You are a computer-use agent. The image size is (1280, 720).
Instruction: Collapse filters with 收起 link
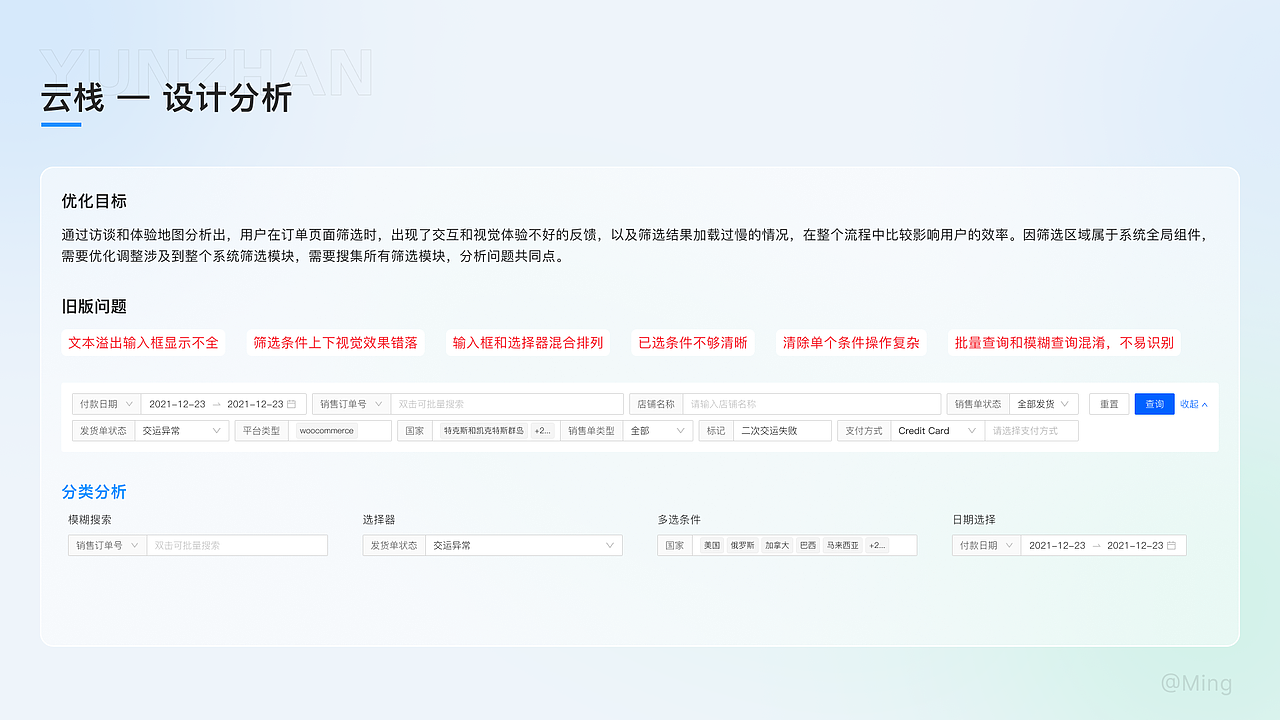1194,404
